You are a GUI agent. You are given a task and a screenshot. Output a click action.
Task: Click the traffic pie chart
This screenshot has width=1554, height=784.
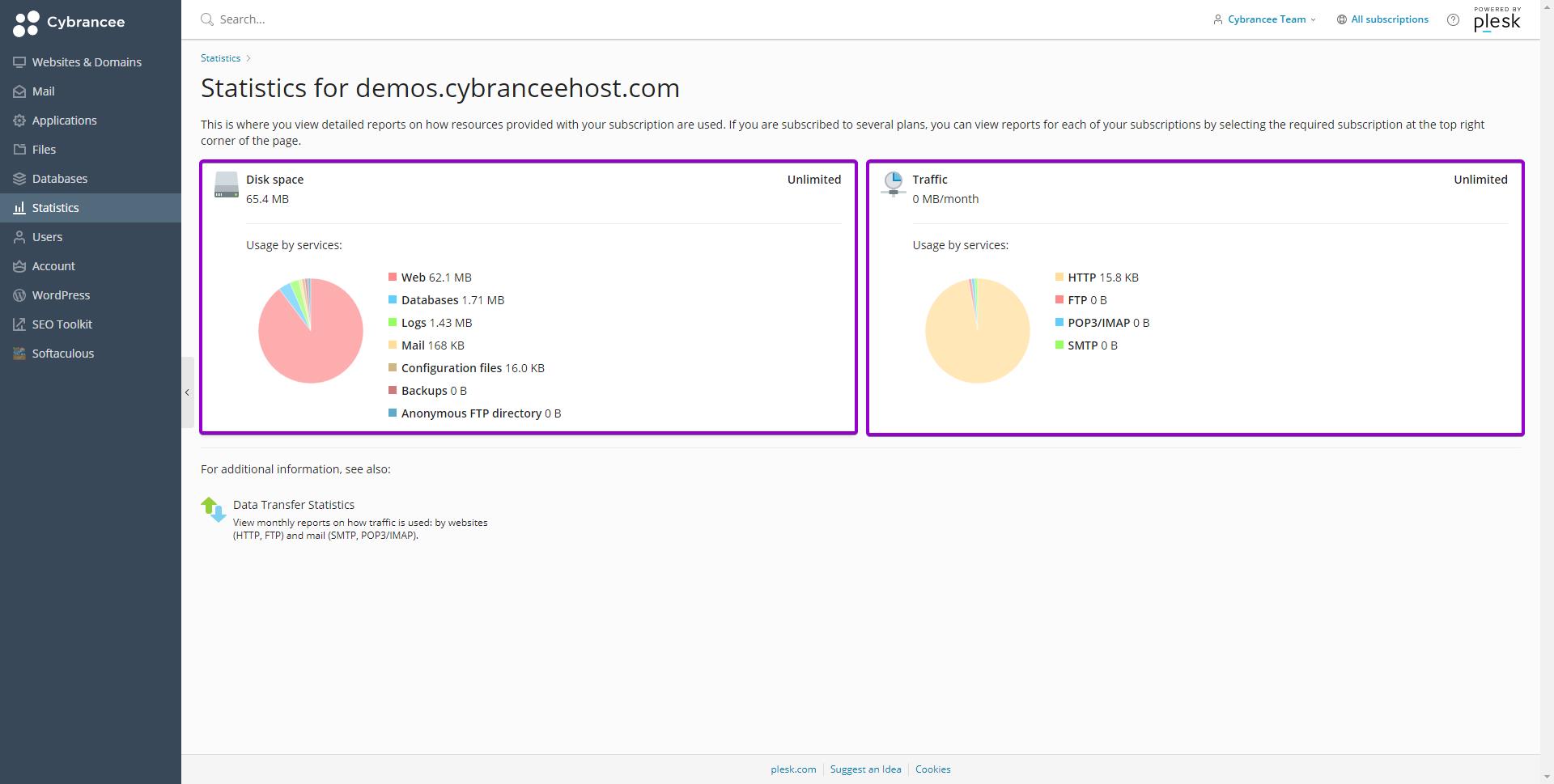(978, 330)
